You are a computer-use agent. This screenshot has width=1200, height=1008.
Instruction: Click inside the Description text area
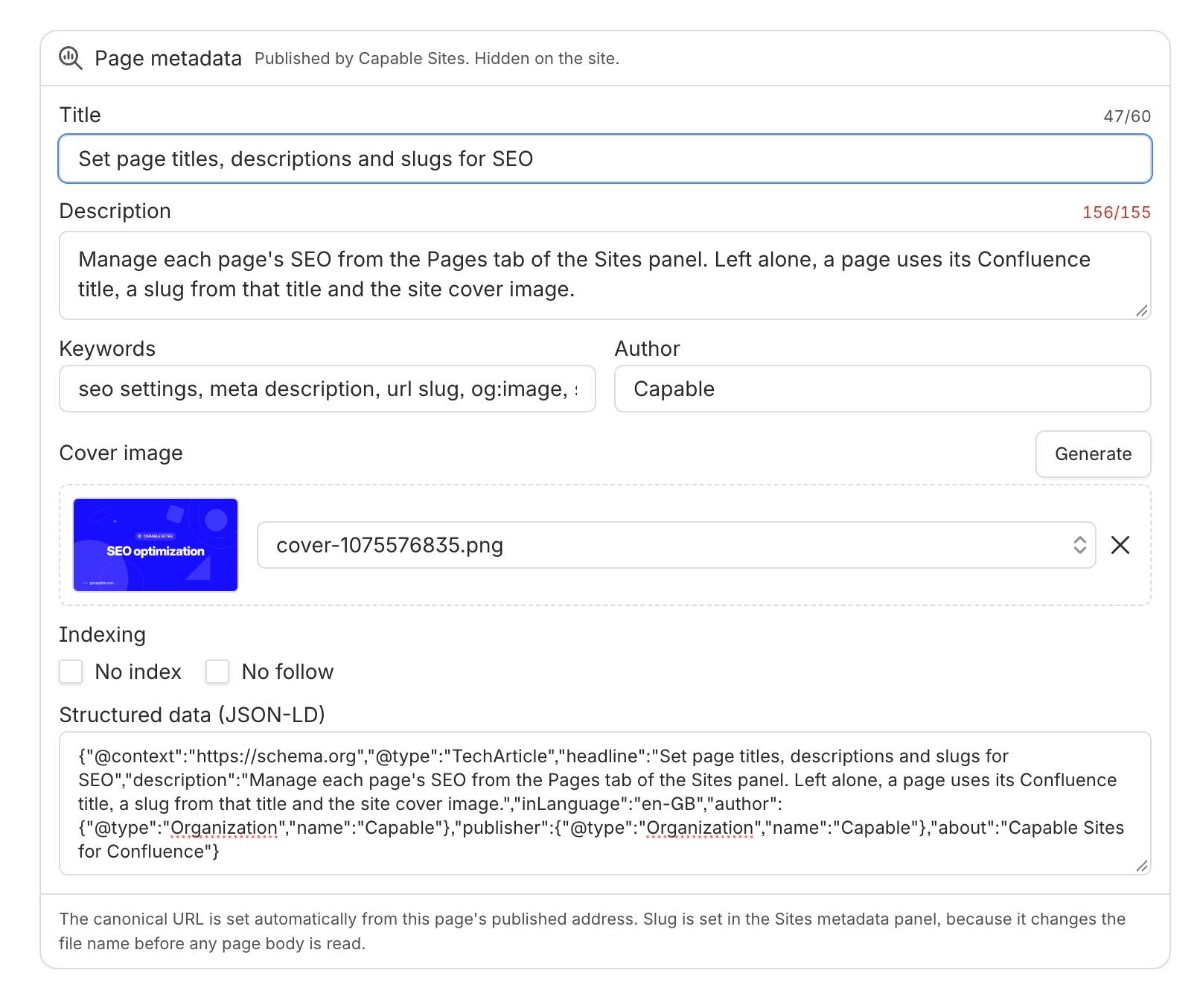[x=605, y=275]
